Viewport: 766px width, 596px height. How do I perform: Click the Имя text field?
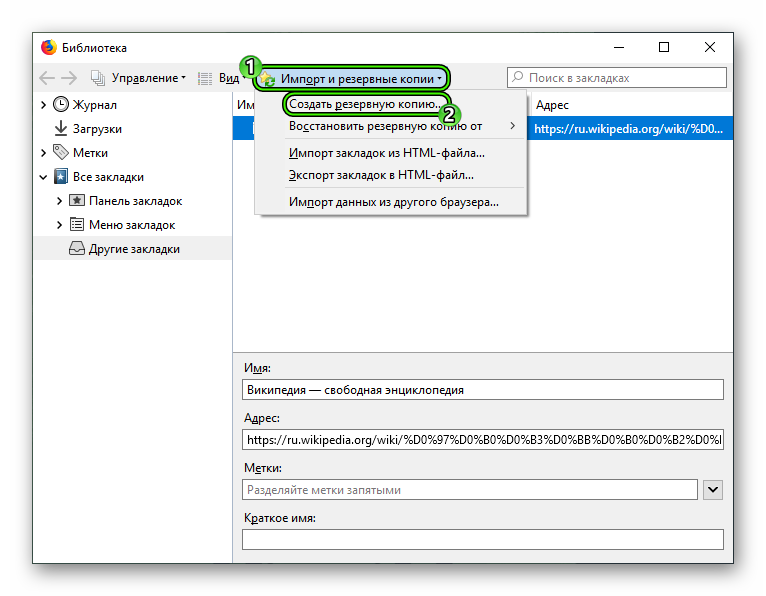coord(483,390)
